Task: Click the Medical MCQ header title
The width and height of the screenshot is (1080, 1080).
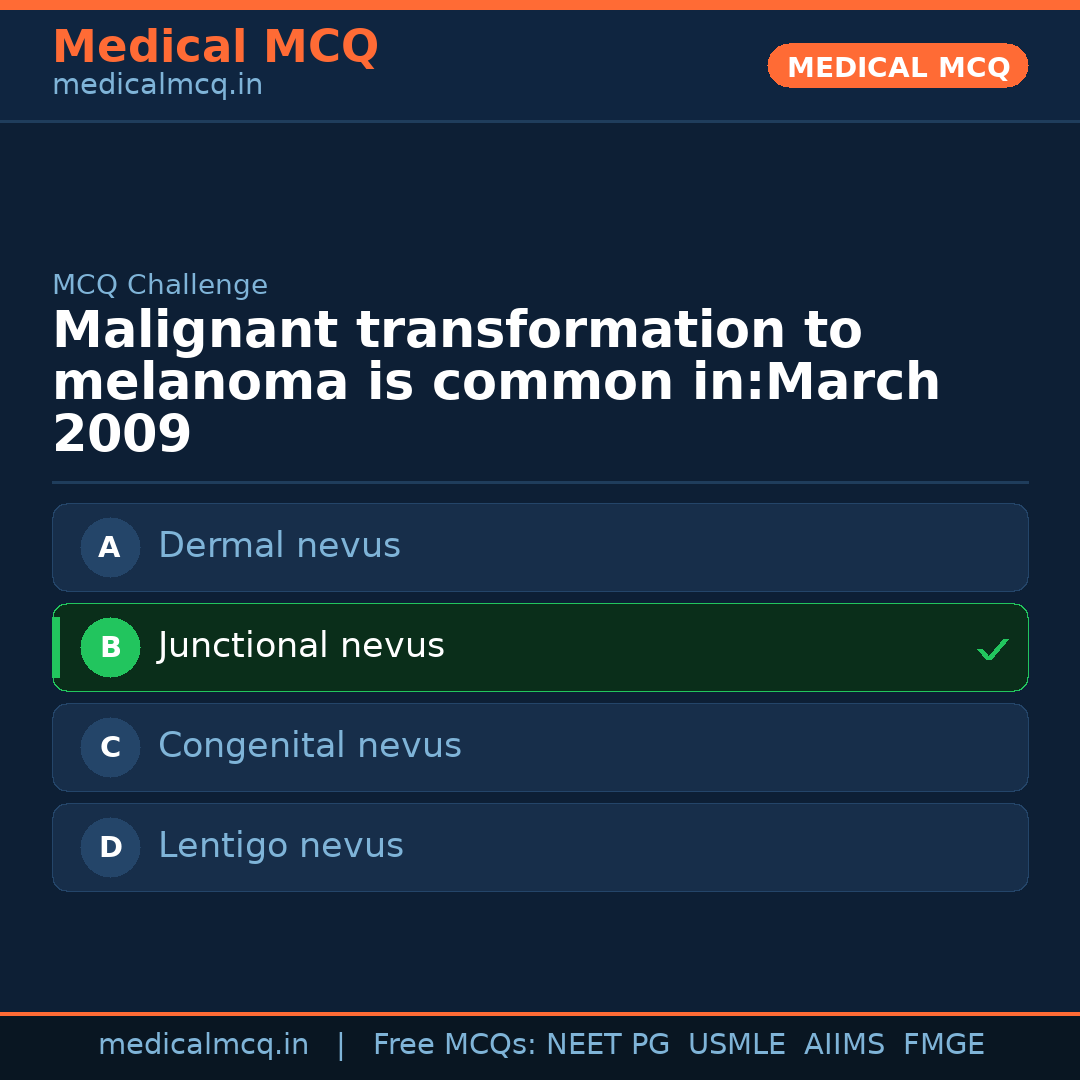Action: coord(215,47)
